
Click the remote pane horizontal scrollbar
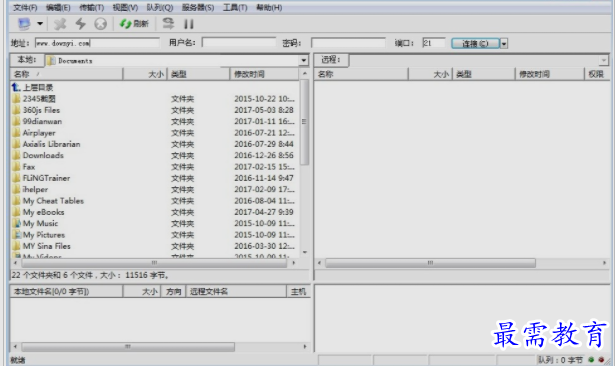coord(431,263)
